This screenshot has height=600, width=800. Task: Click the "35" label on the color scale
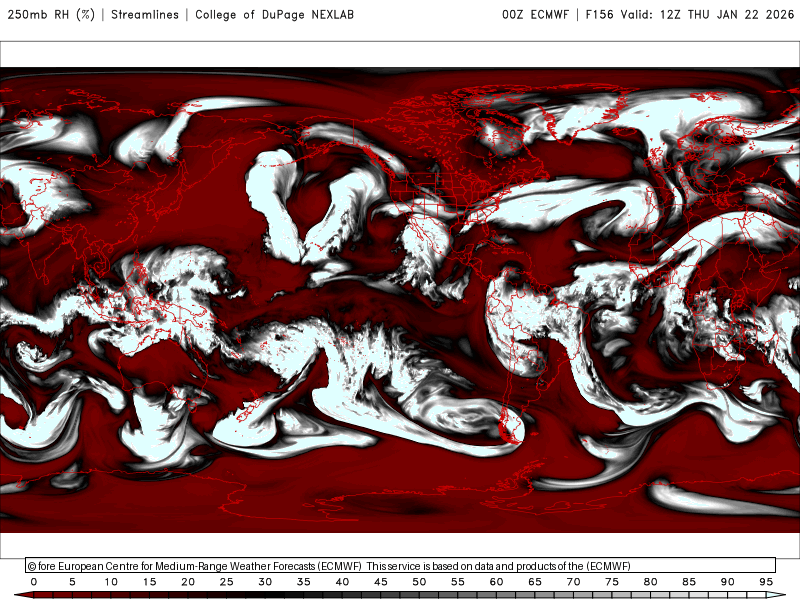point(304,582)
